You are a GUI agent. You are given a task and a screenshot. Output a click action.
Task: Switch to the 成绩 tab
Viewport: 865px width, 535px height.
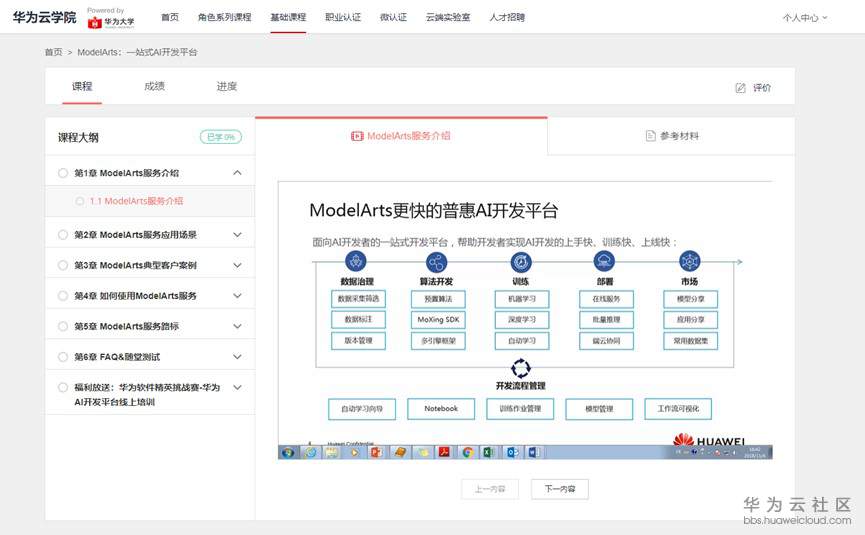click(x=154, y=86)
